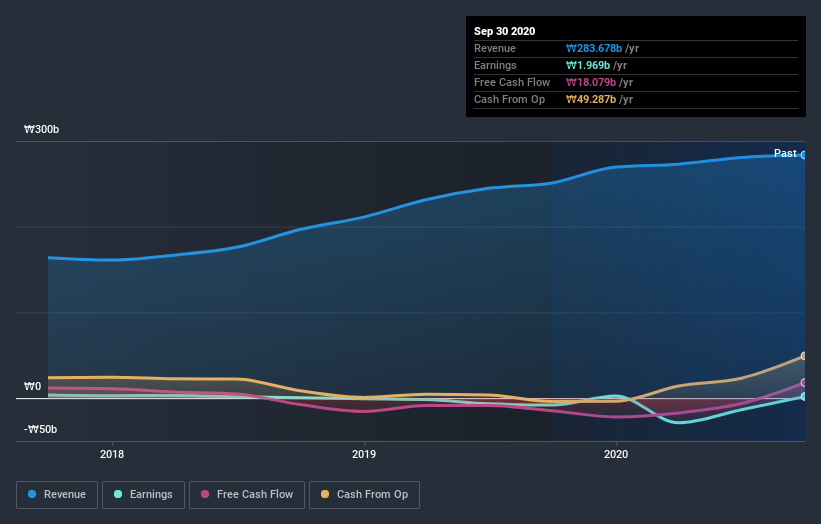Viewport: 821px width, 524px height.
Task: Click the Cash From Op tooltip label
Action: [x=509, y=99]
